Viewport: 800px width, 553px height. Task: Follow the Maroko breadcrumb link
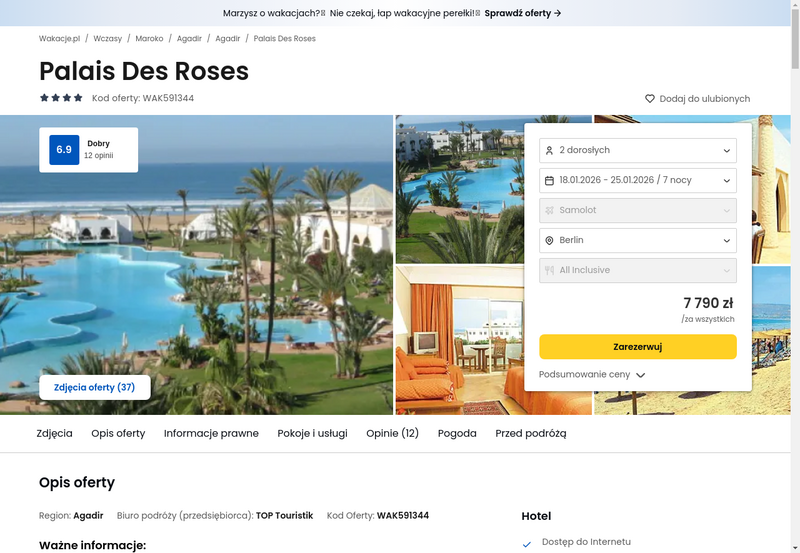coord(149,38)
